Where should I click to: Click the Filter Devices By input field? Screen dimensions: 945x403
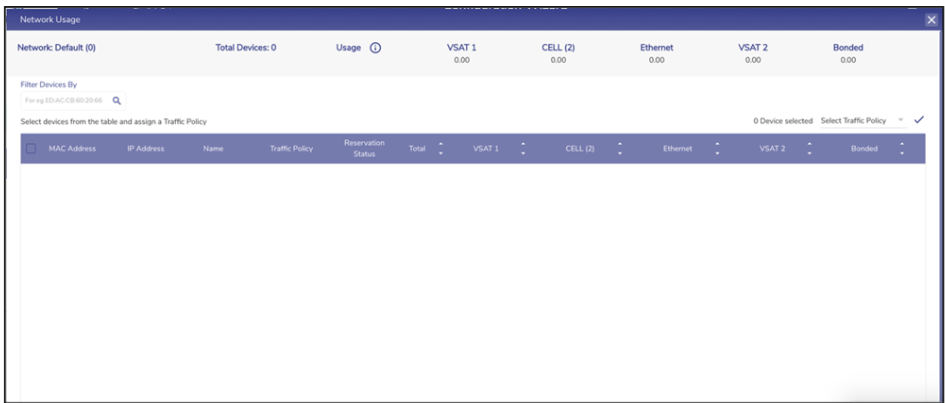pos(65,100)
